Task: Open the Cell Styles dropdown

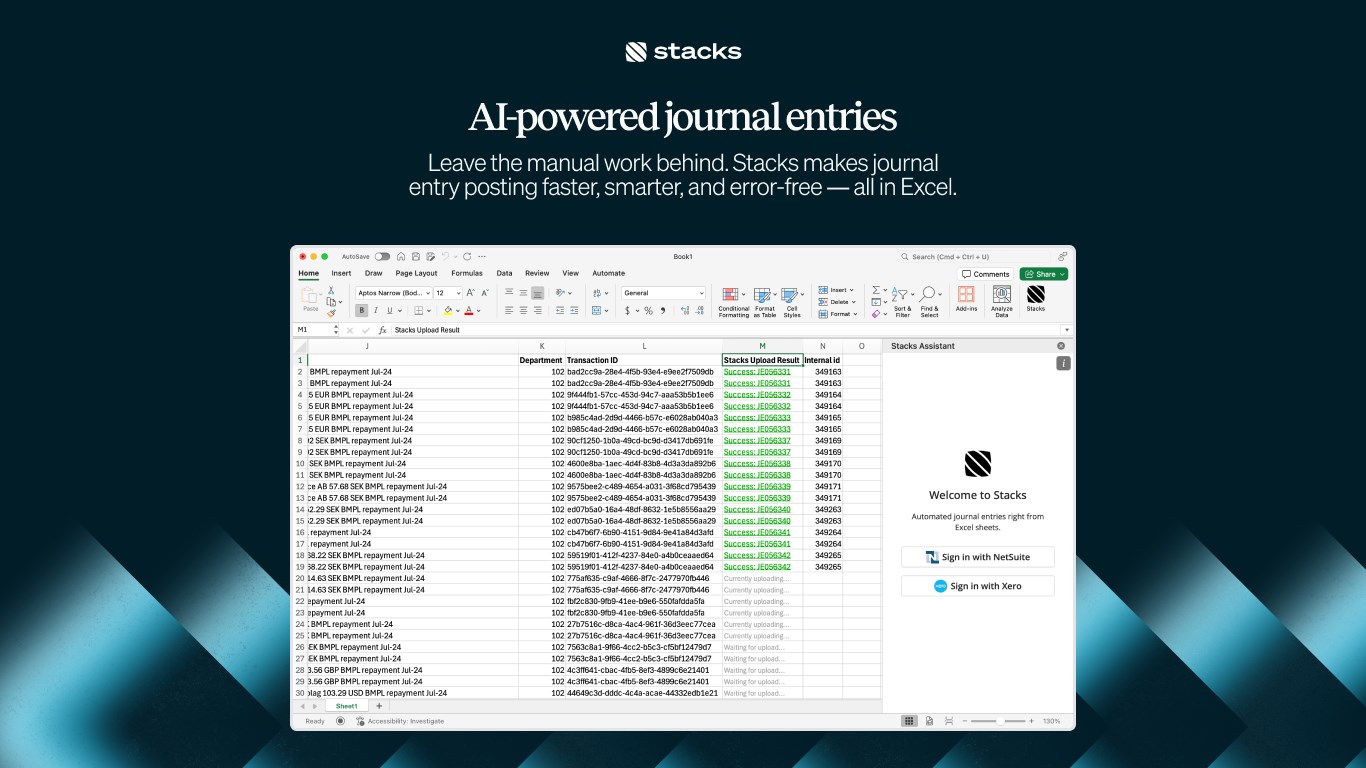Action: coord(792,302)
